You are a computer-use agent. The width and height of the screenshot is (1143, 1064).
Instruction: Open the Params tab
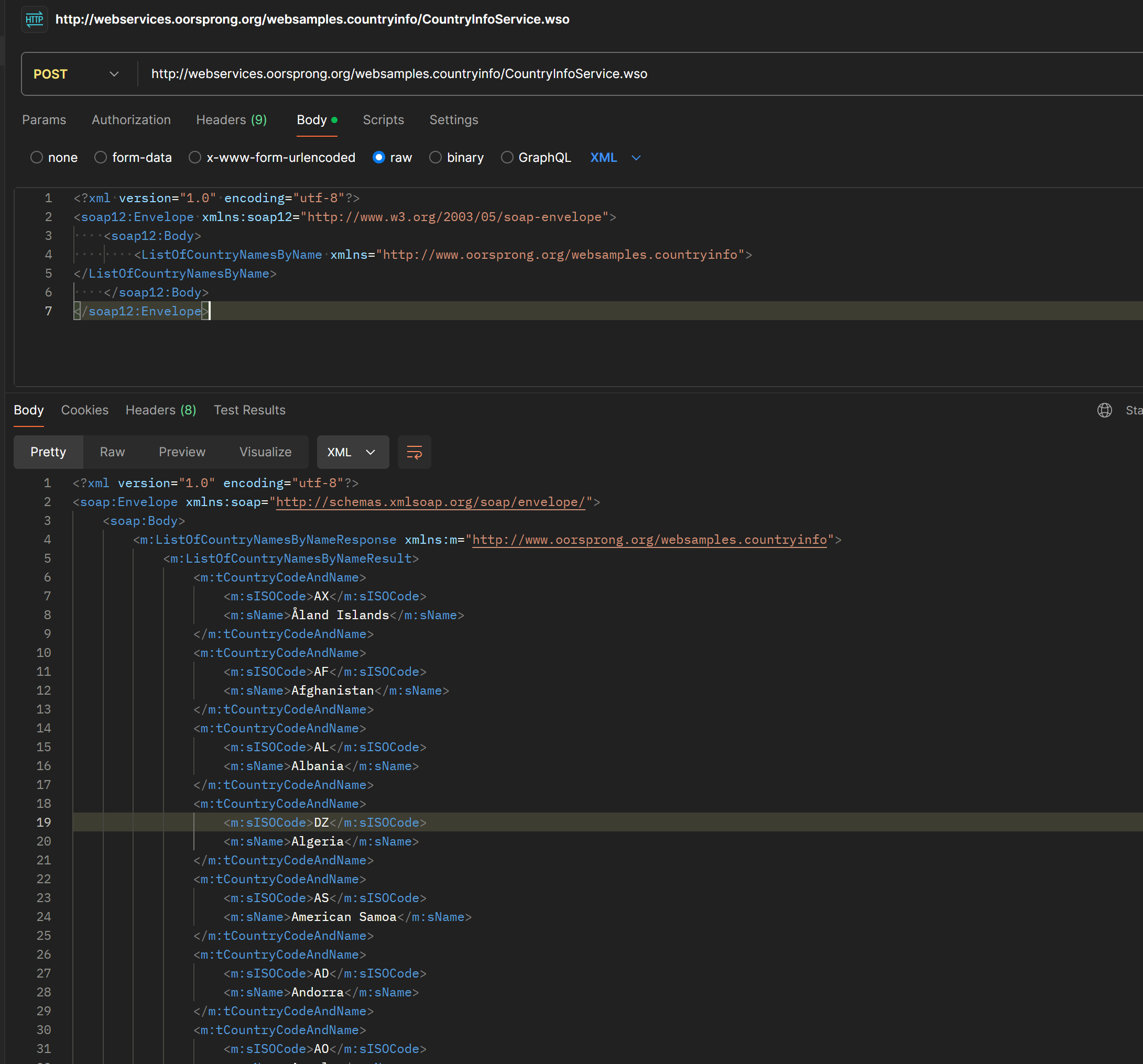pos(44,119)
